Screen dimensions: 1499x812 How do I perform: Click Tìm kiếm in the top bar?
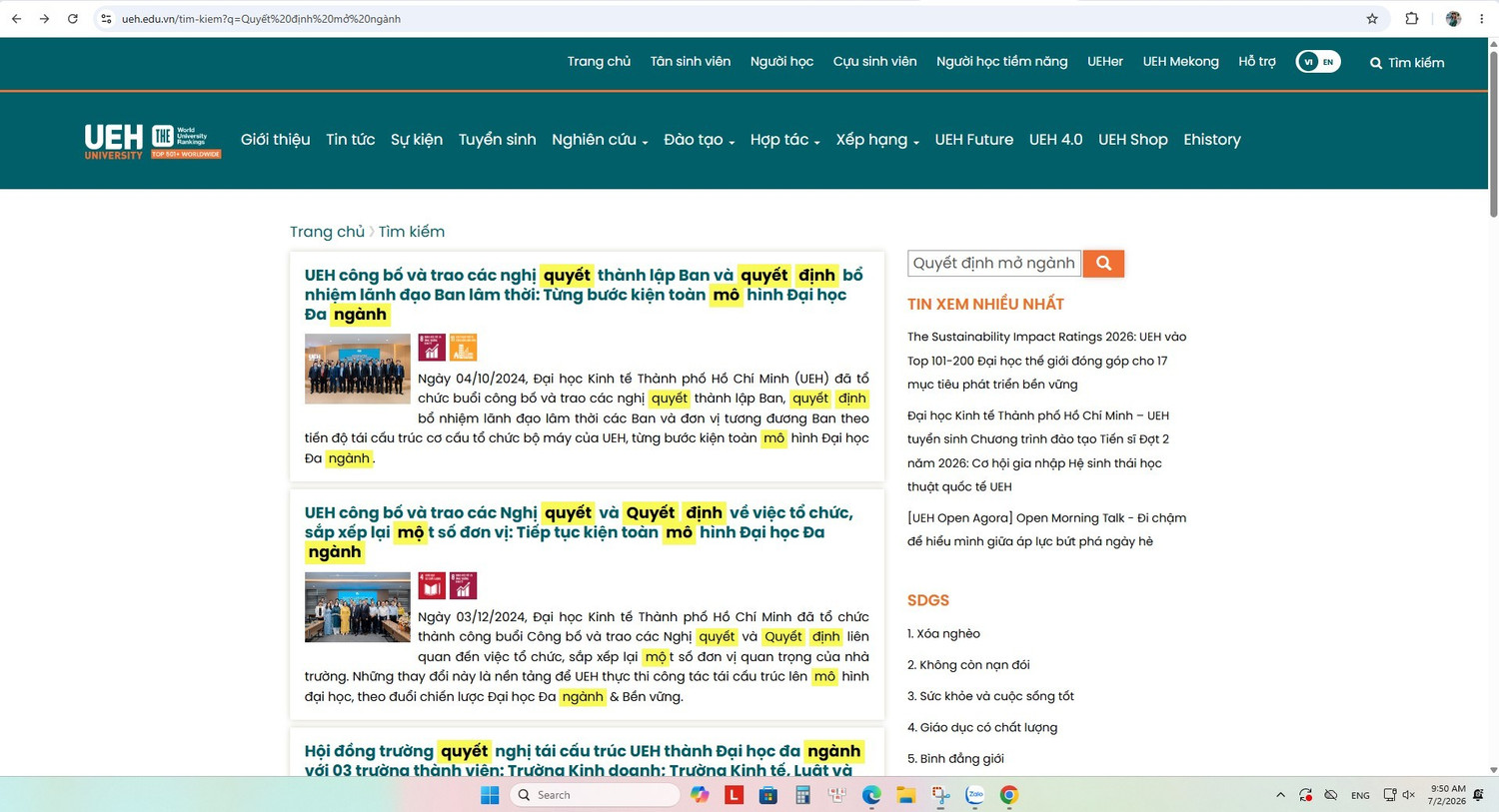(x=1407, y=63)
